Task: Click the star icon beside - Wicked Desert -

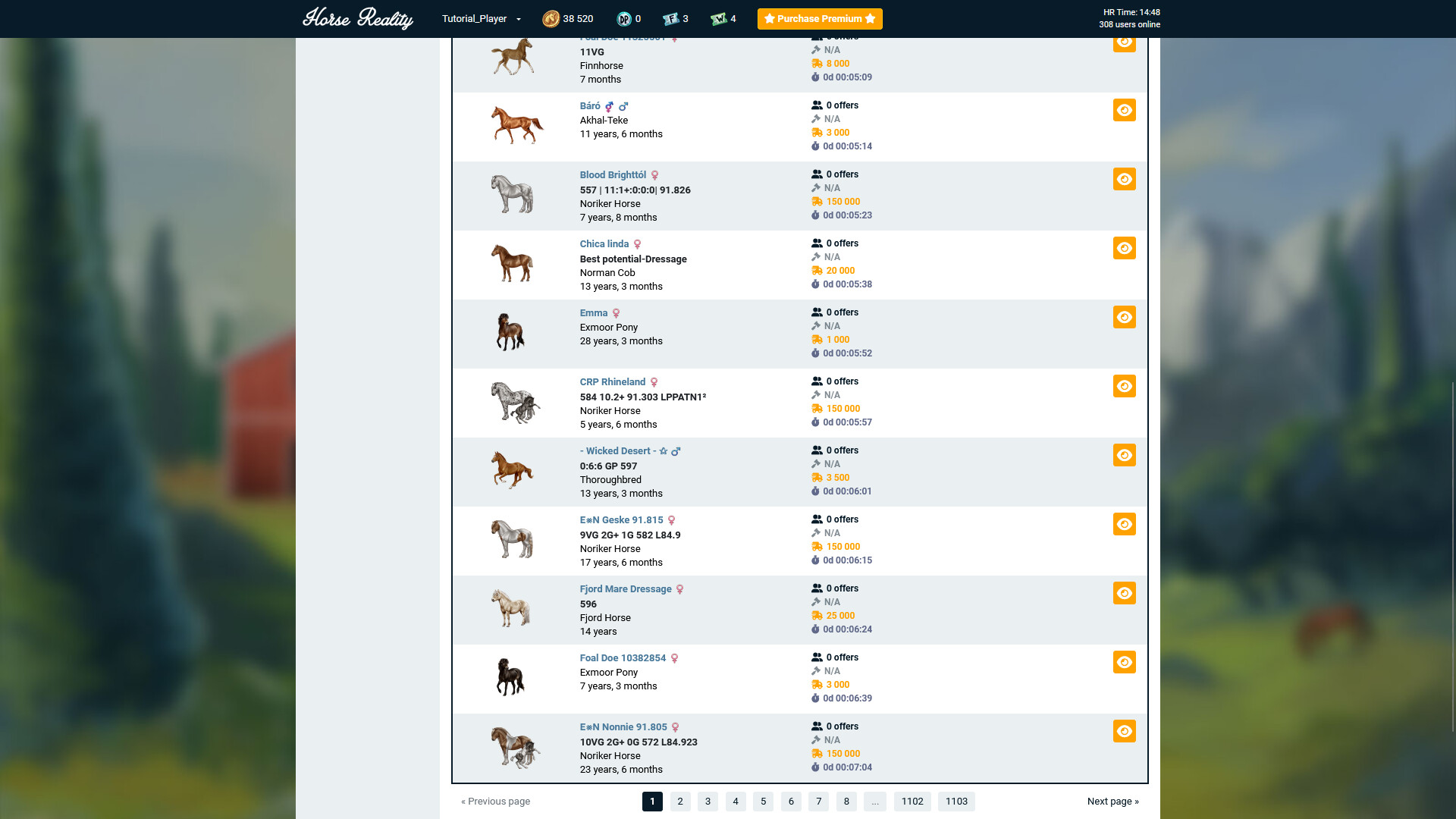Action: click(x=664, y=450)
